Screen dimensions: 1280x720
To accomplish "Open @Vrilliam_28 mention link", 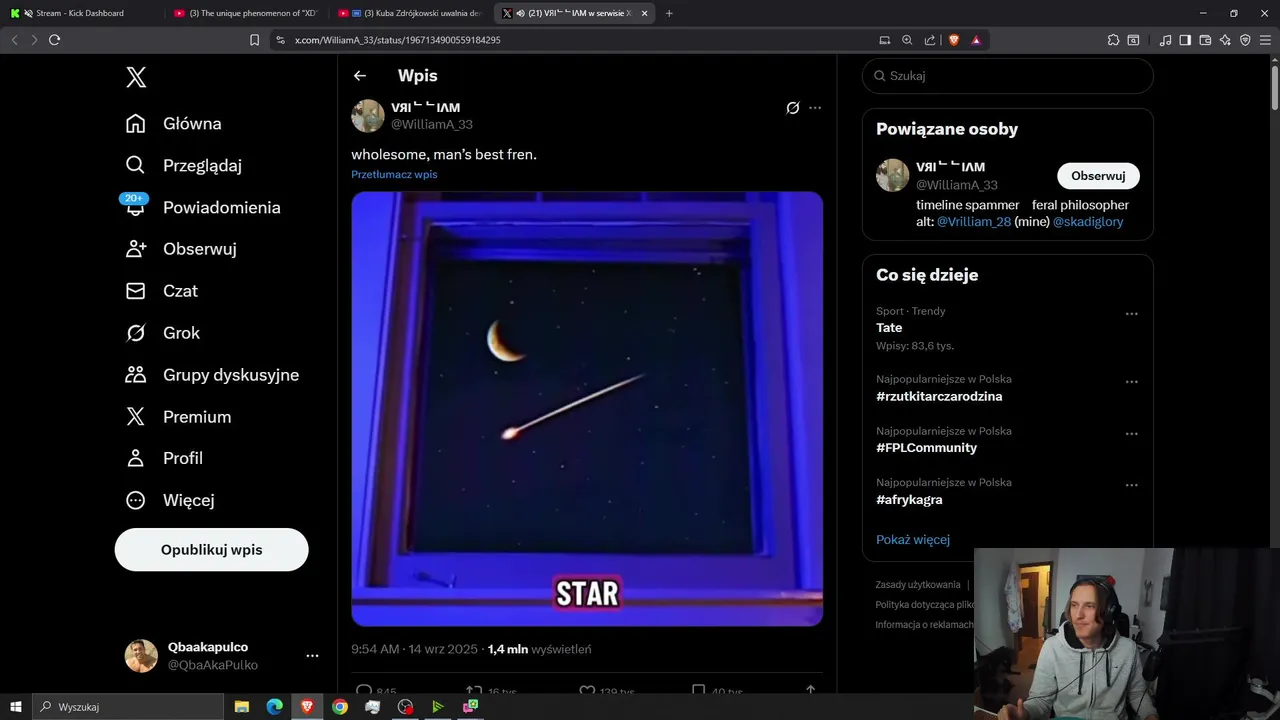I will [974, 222].
